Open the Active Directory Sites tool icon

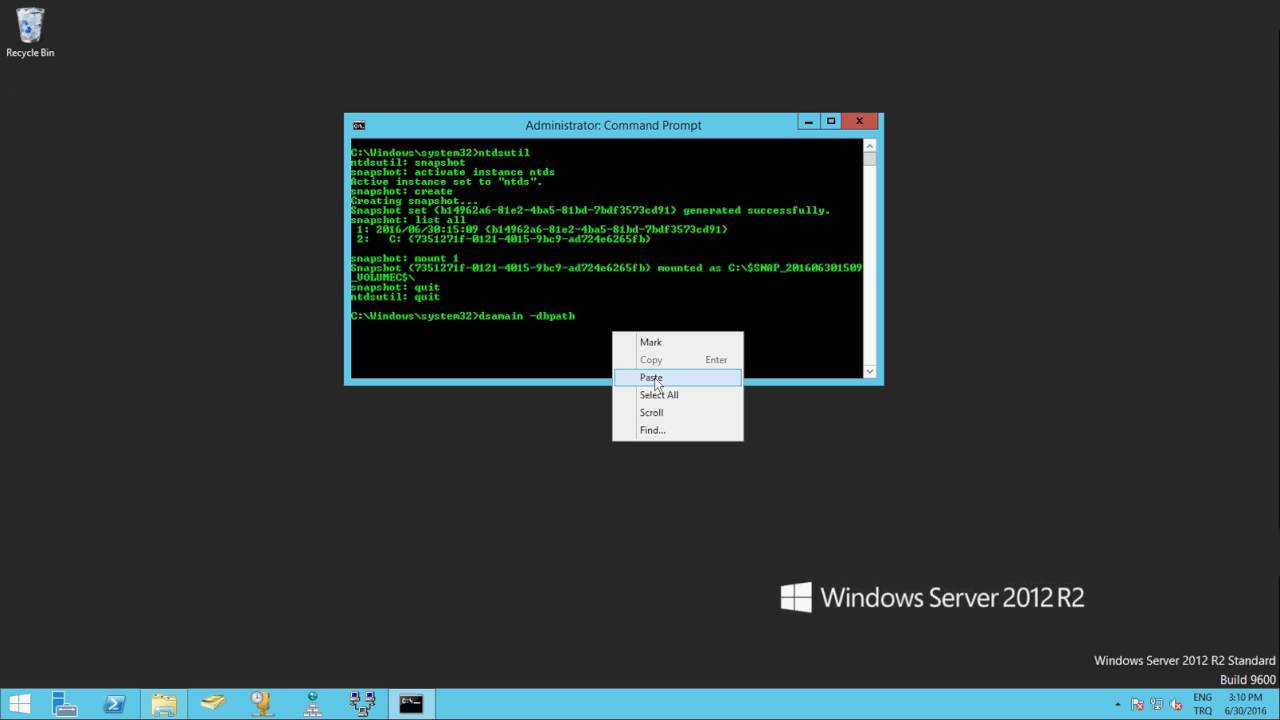312,703
